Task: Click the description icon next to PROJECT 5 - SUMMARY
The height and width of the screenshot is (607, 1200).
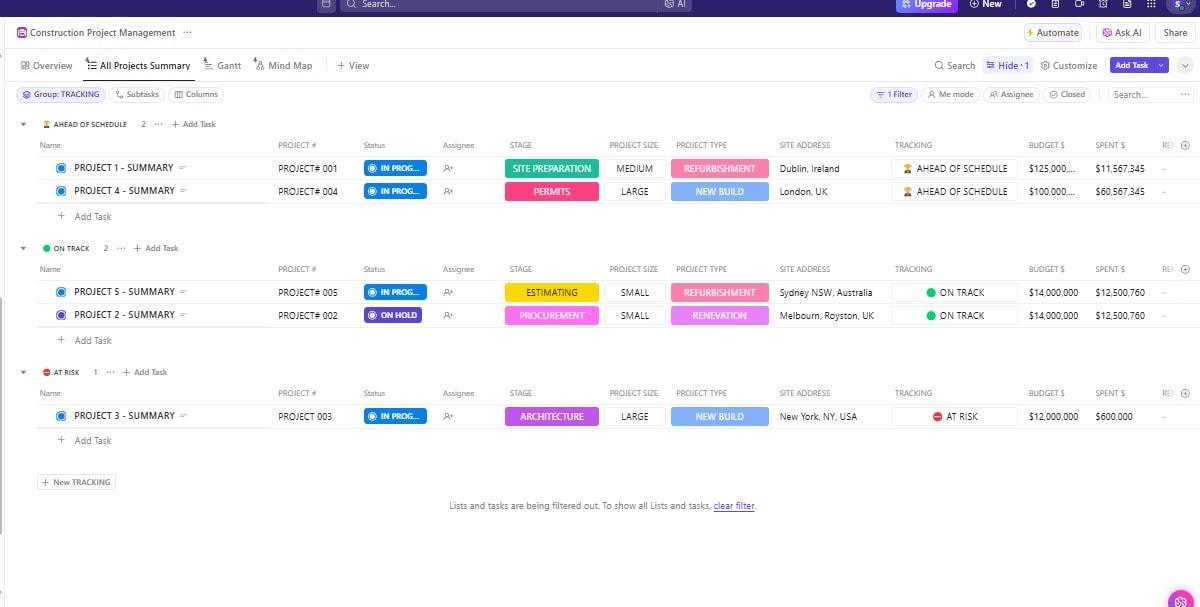Action: (183, 292)
